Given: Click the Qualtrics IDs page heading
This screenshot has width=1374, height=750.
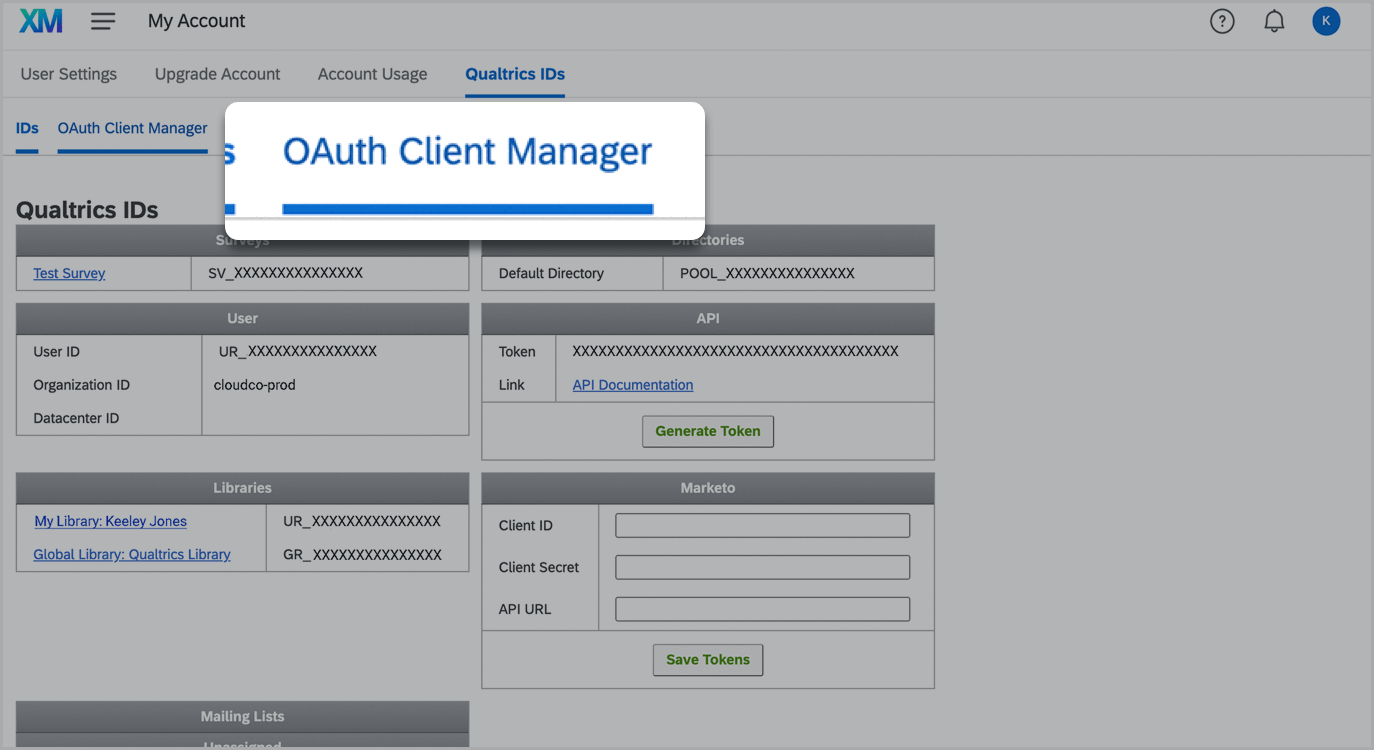Looking at the screenshot, I should 87,210.
